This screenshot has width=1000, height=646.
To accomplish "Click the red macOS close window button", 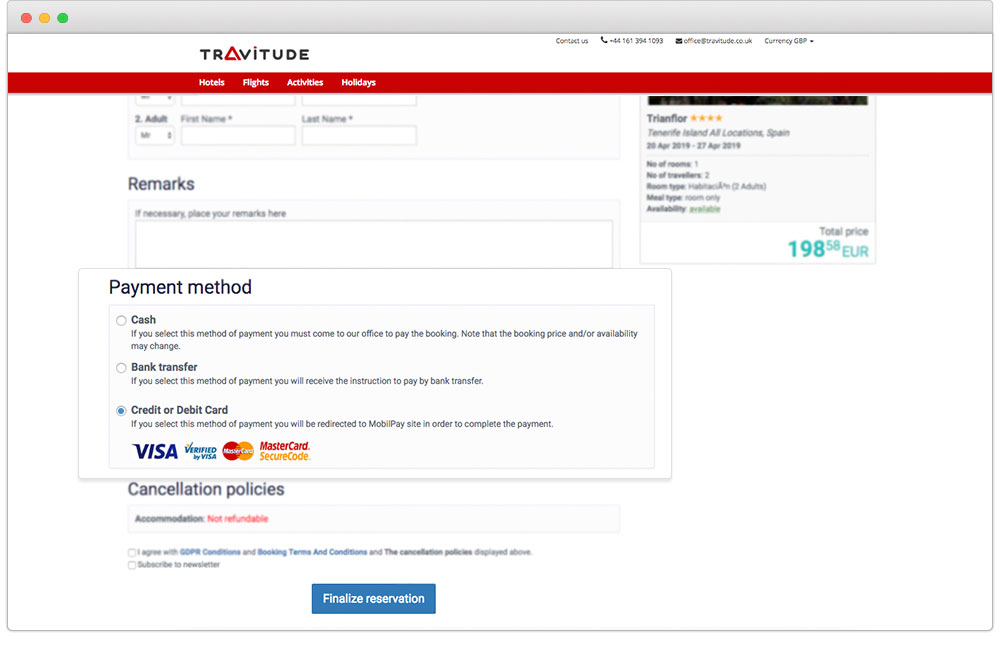I will pyautogui.click(x=26, y=18).
